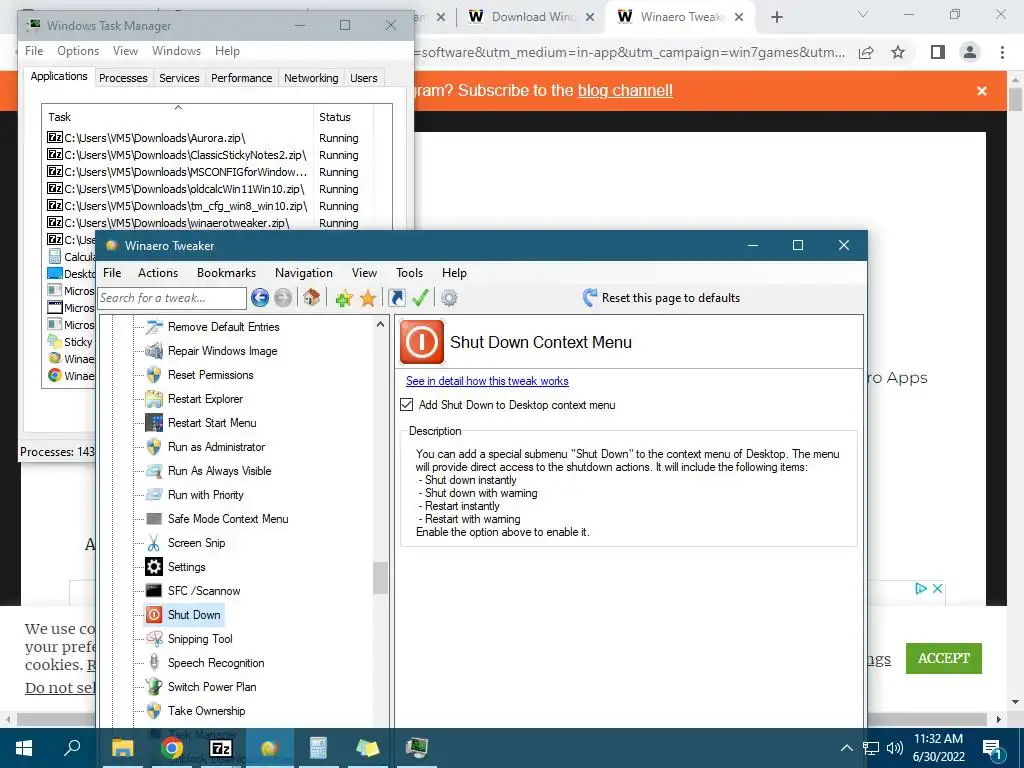Bookmark this page with Chrome star icon
The width and height of the screenshot is (1024, 768).
click(898, 52)
